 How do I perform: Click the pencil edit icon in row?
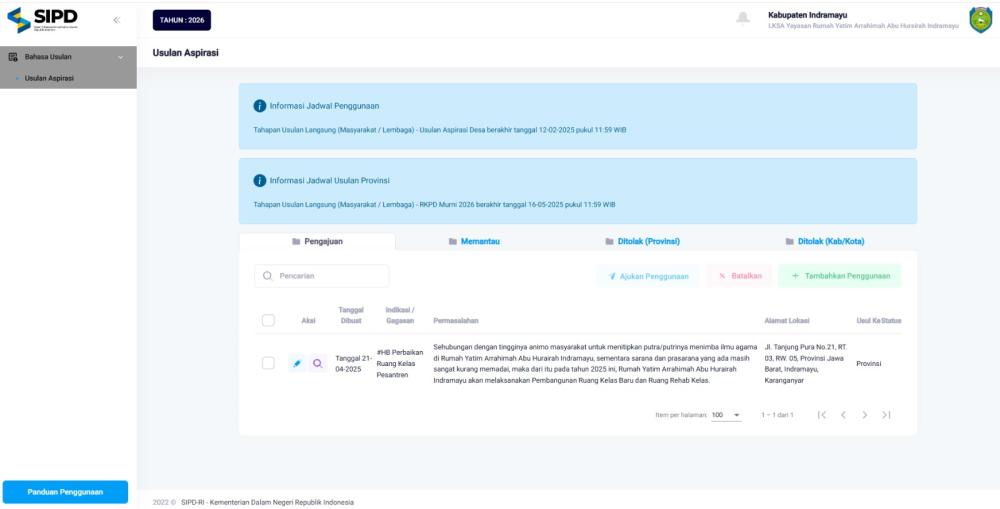[297, 364]
